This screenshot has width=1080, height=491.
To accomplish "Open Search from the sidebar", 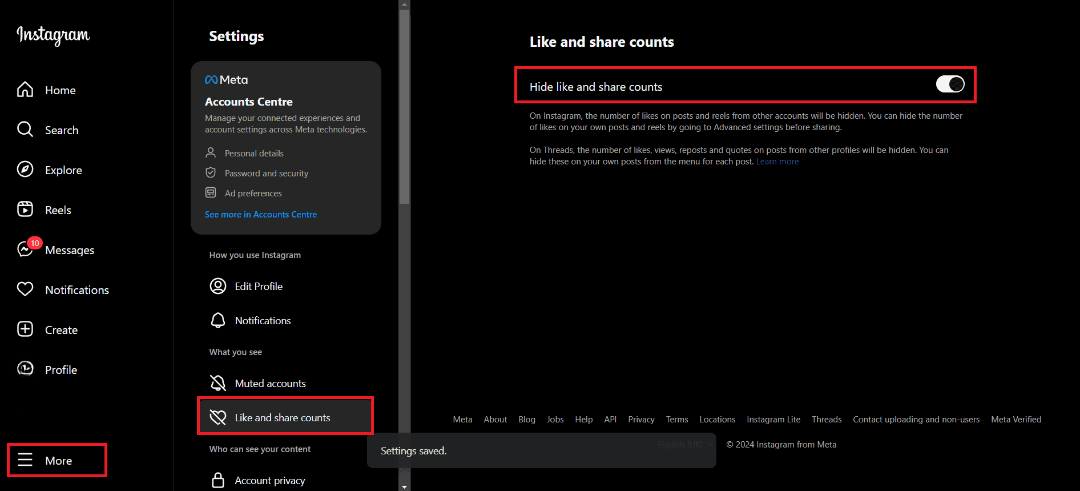I will point(61,130).
